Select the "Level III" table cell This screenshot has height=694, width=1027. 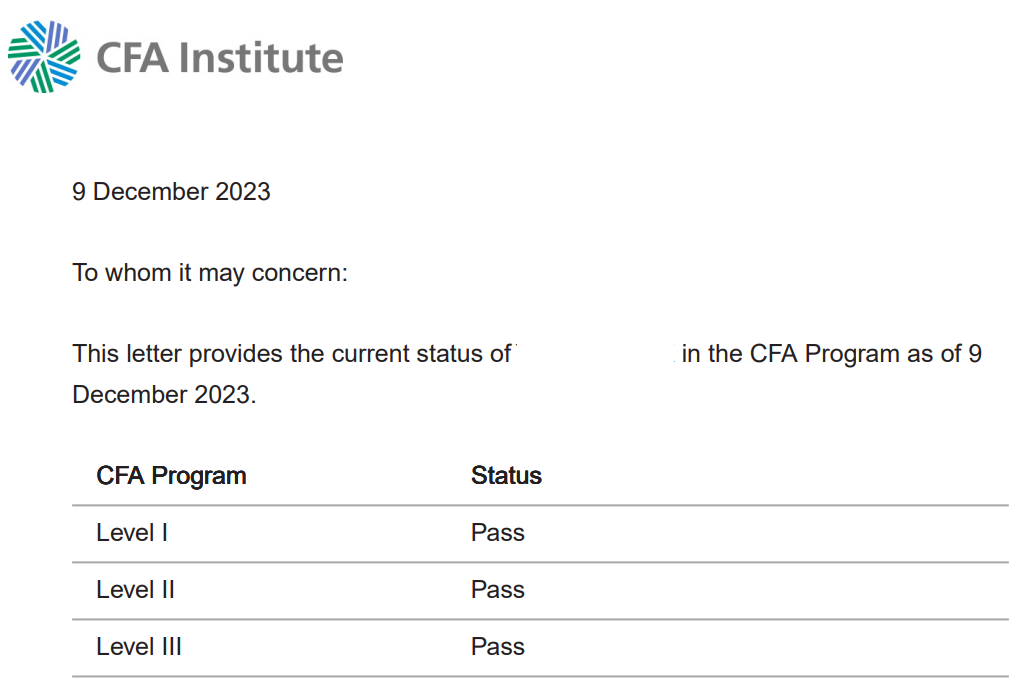pyautogui.click(x=139, y=647)
